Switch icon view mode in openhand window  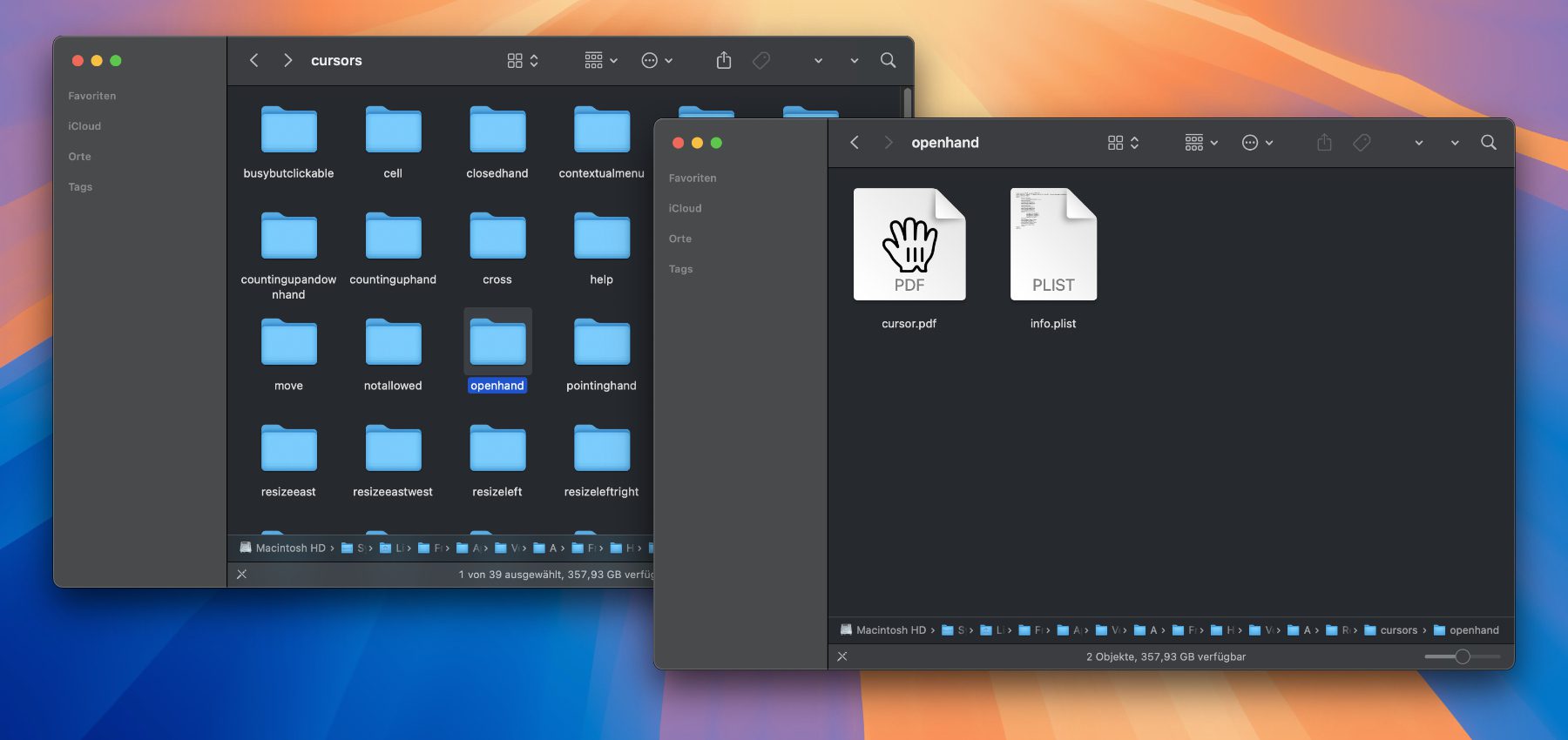(x=1122, y=143)
